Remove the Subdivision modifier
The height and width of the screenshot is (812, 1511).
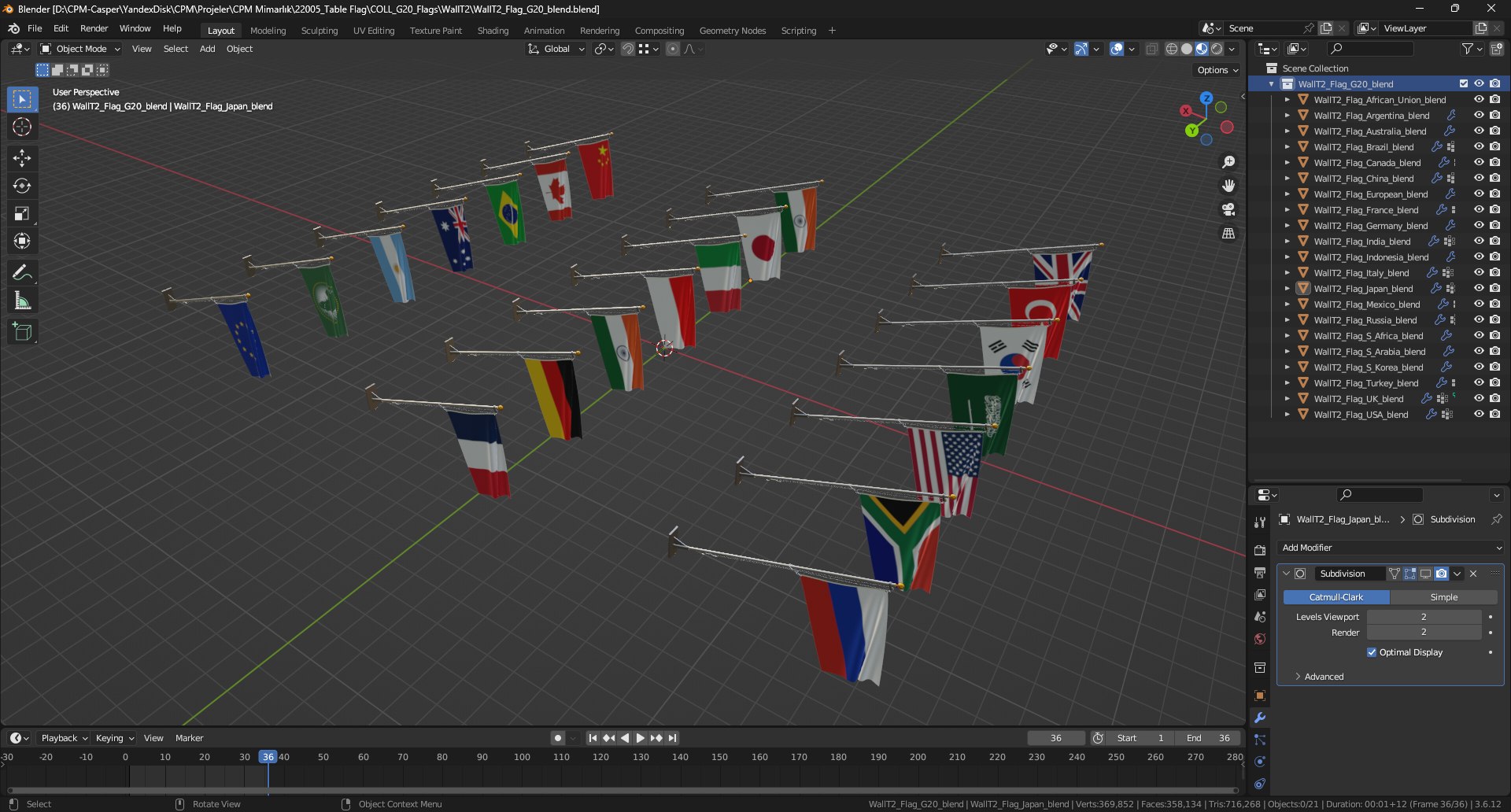[1473, 574]
